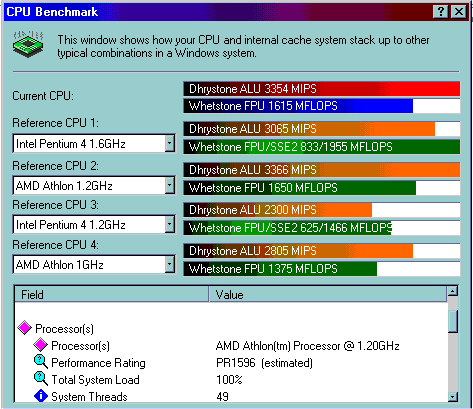Click the Reference CPU 2: label
The width and height of the screenshot is (473, 409).
tap(56, 166)
